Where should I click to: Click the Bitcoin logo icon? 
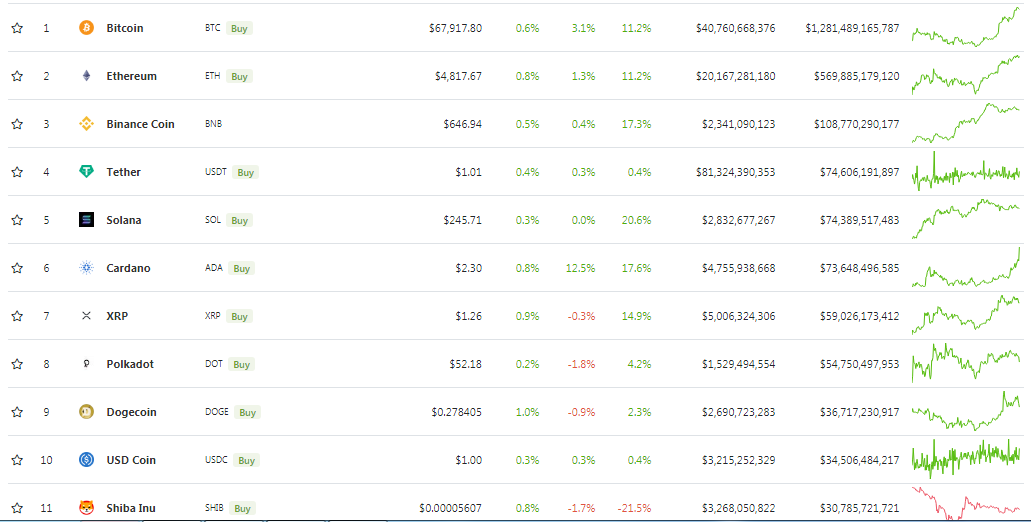86,28
